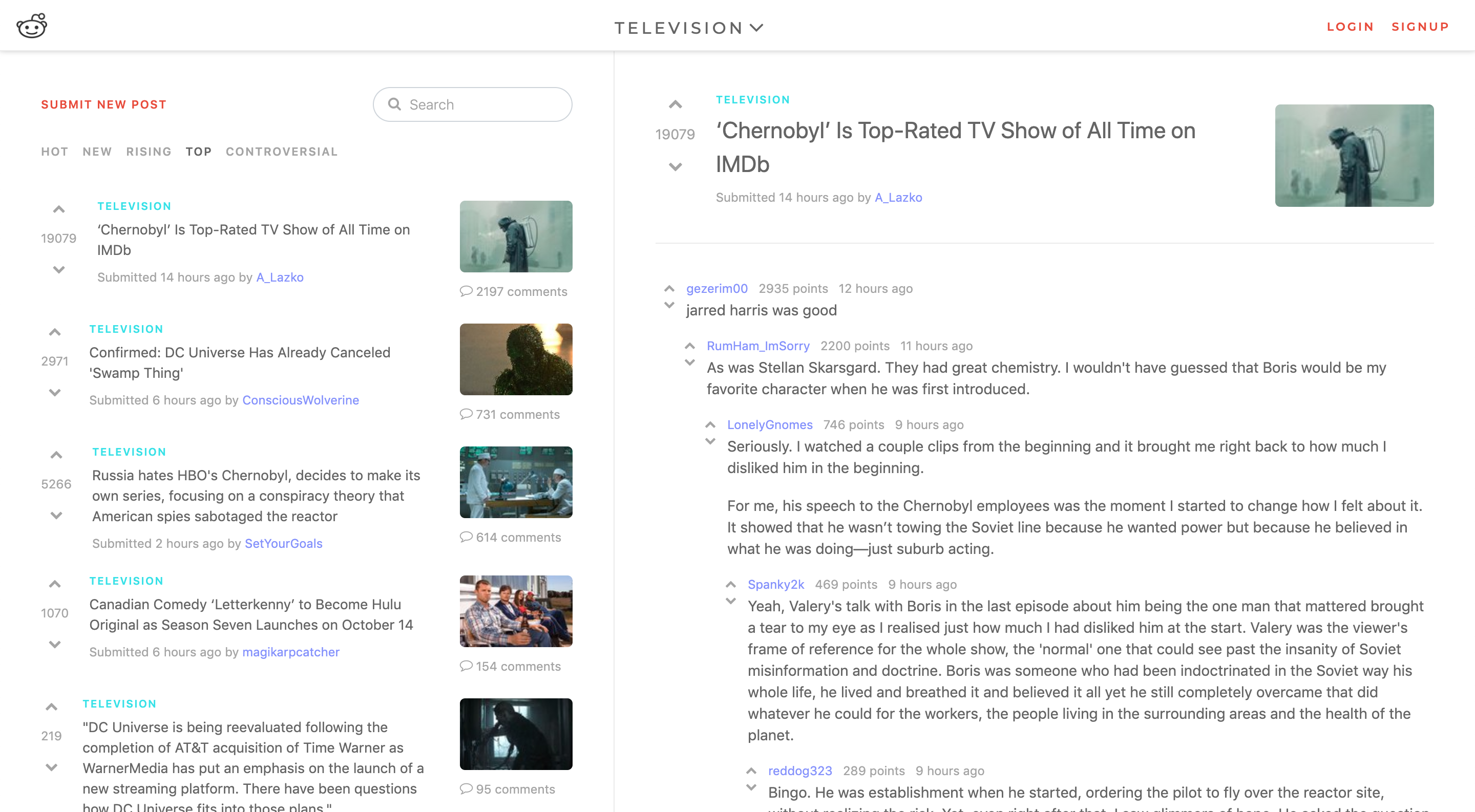Upvote gezerim00's comment
The width and height of the screenshot is (1475, 812).
pos(669,288)
